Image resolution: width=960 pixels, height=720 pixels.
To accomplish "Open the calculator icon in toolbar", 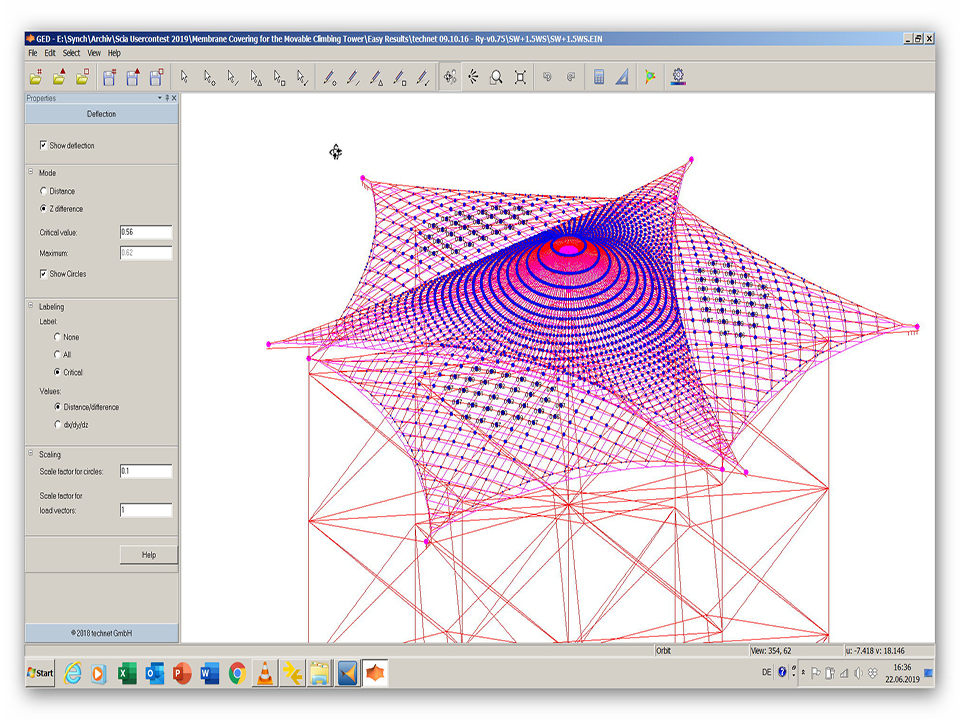I will pyautogui.click(x=599, y=77).
